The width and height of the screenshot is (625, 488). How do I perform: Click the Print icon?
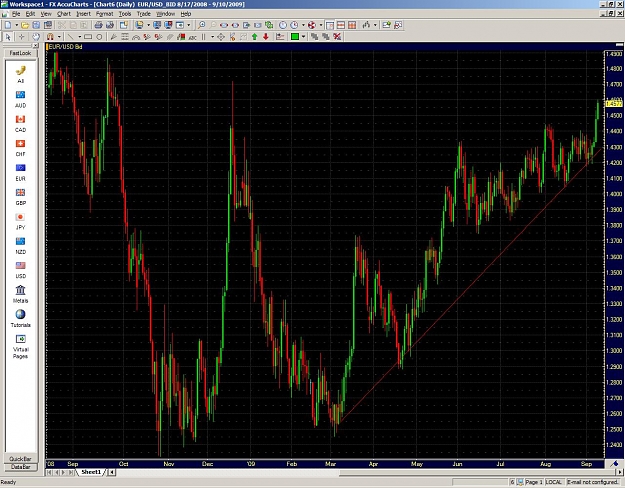click(98, 25)
